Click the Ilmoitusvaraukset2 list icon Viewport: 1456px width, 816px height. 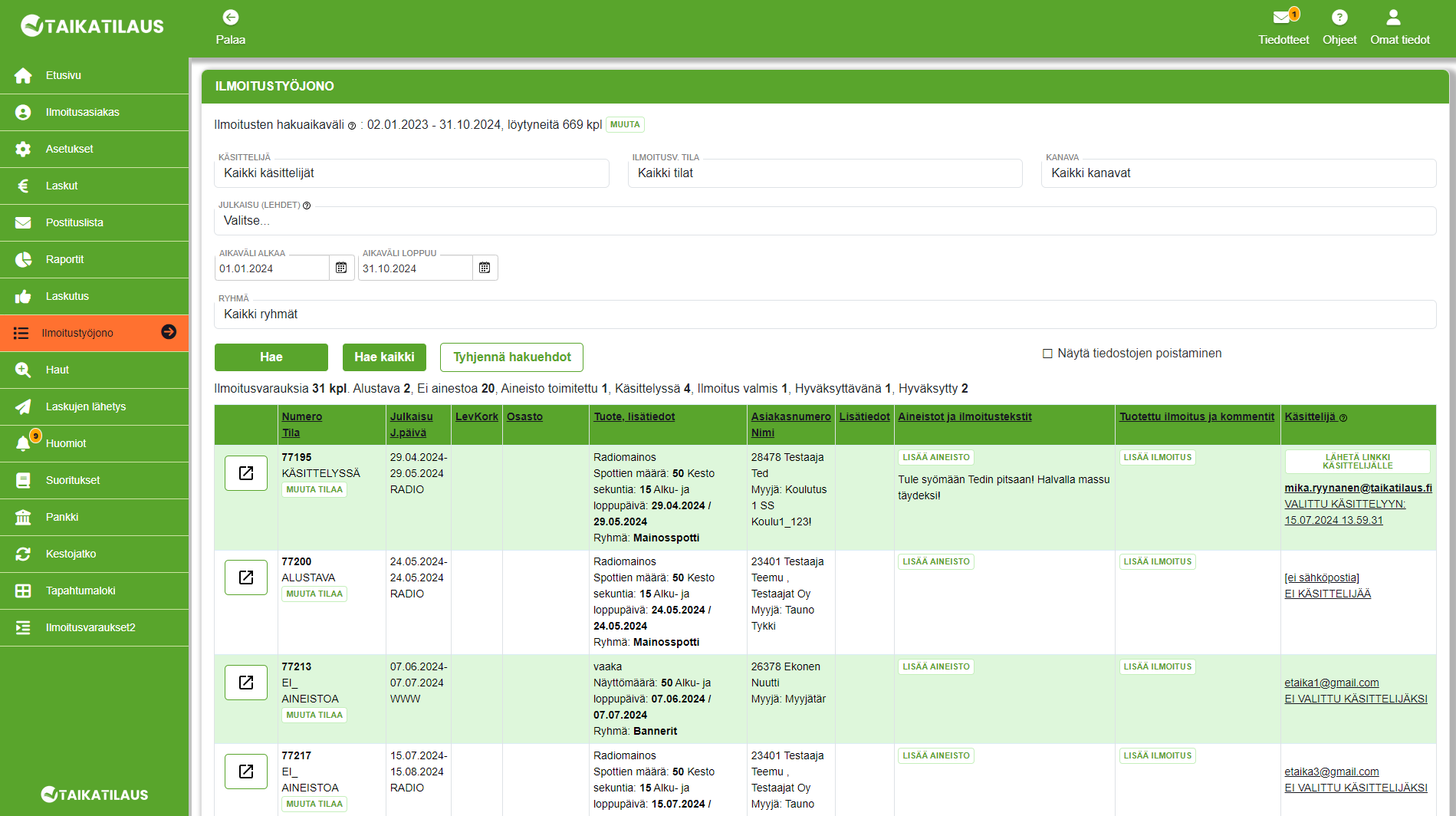[23, 627]
